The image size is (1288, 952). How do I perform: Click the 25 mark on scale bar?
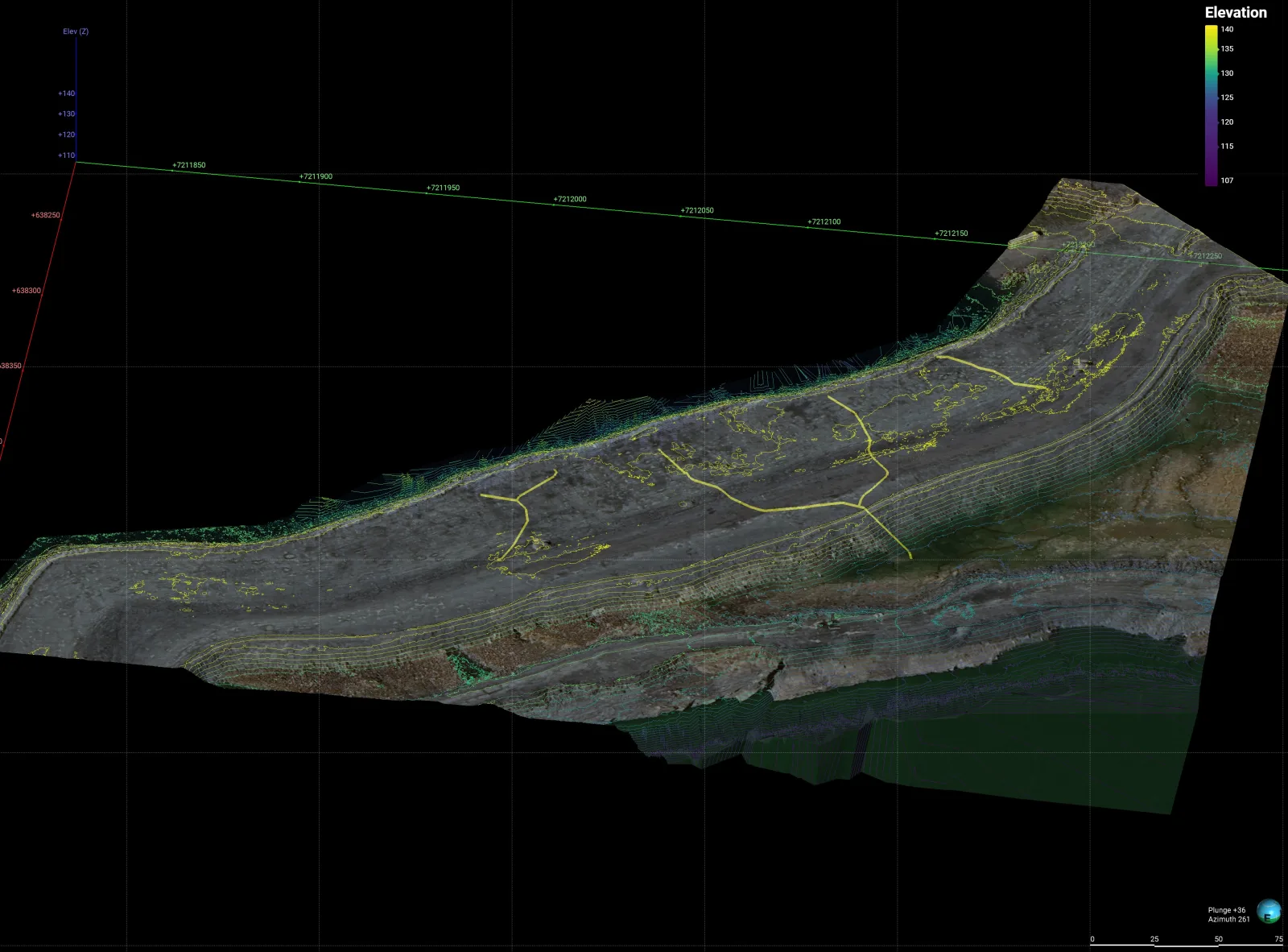point(1154,939)
